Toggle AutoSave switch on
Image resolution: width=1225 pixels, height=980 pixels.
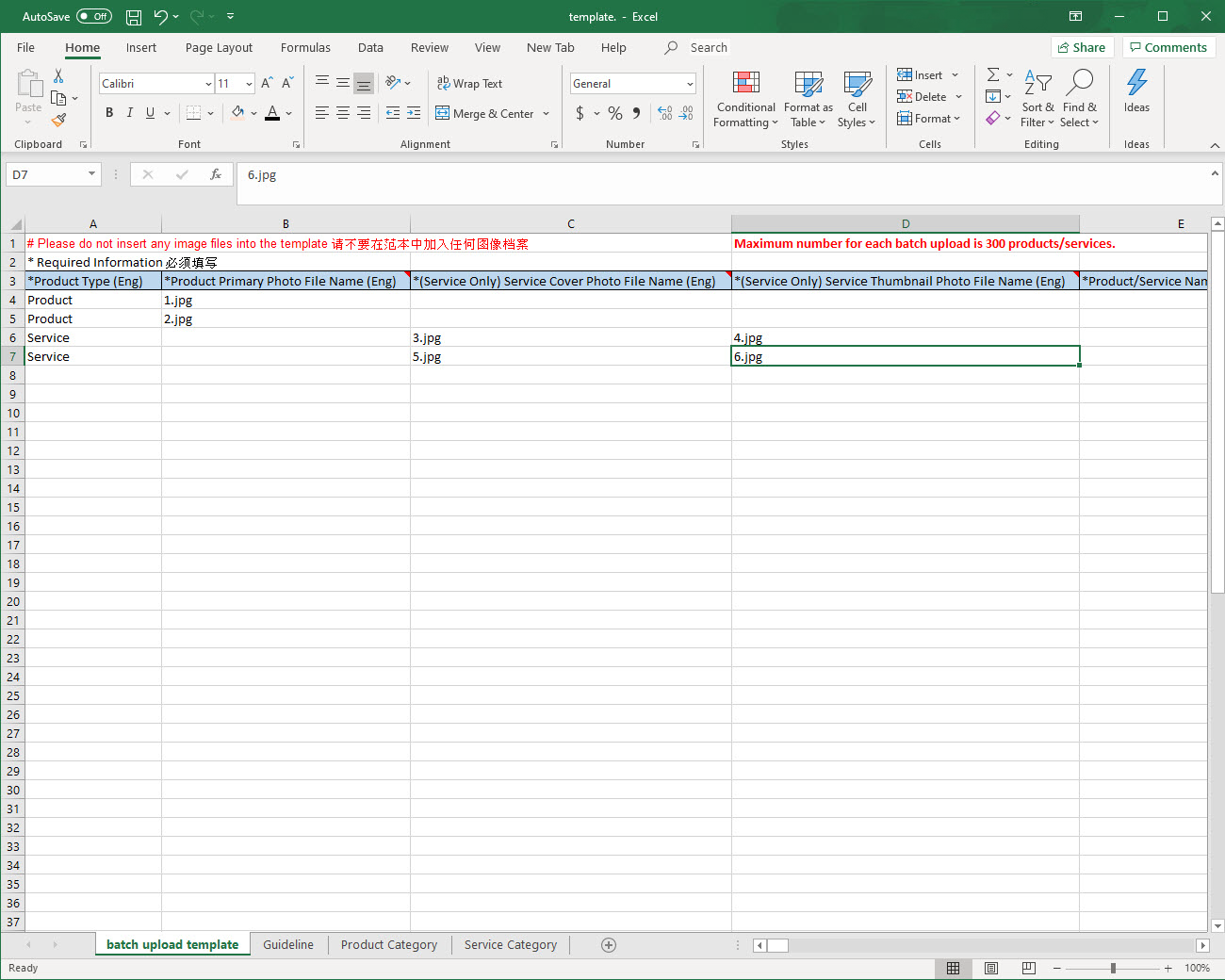coord(94,17)
